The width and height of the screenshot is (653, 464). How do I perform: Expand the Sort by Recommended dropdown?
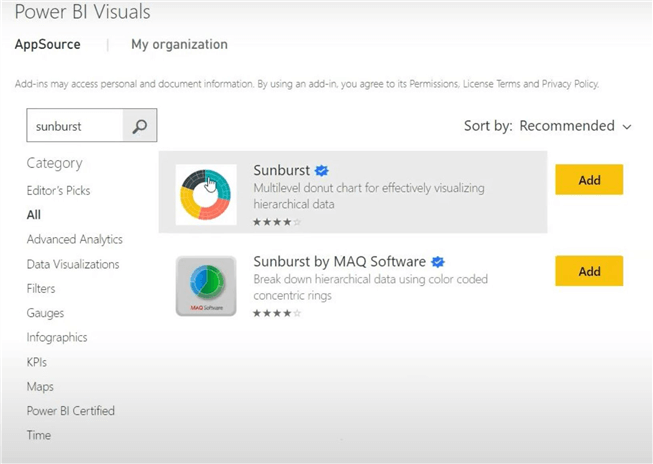click(548, 126)
